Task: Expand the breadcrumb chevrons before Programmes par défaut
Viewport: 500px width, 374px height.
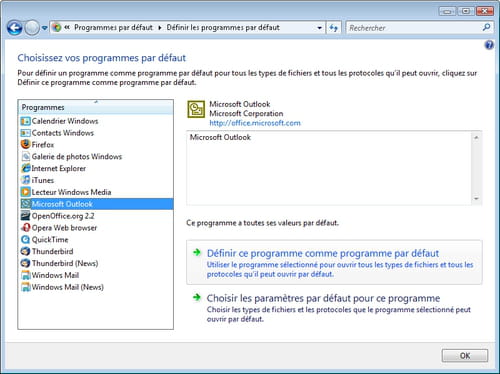Action: tap(67, 28)
